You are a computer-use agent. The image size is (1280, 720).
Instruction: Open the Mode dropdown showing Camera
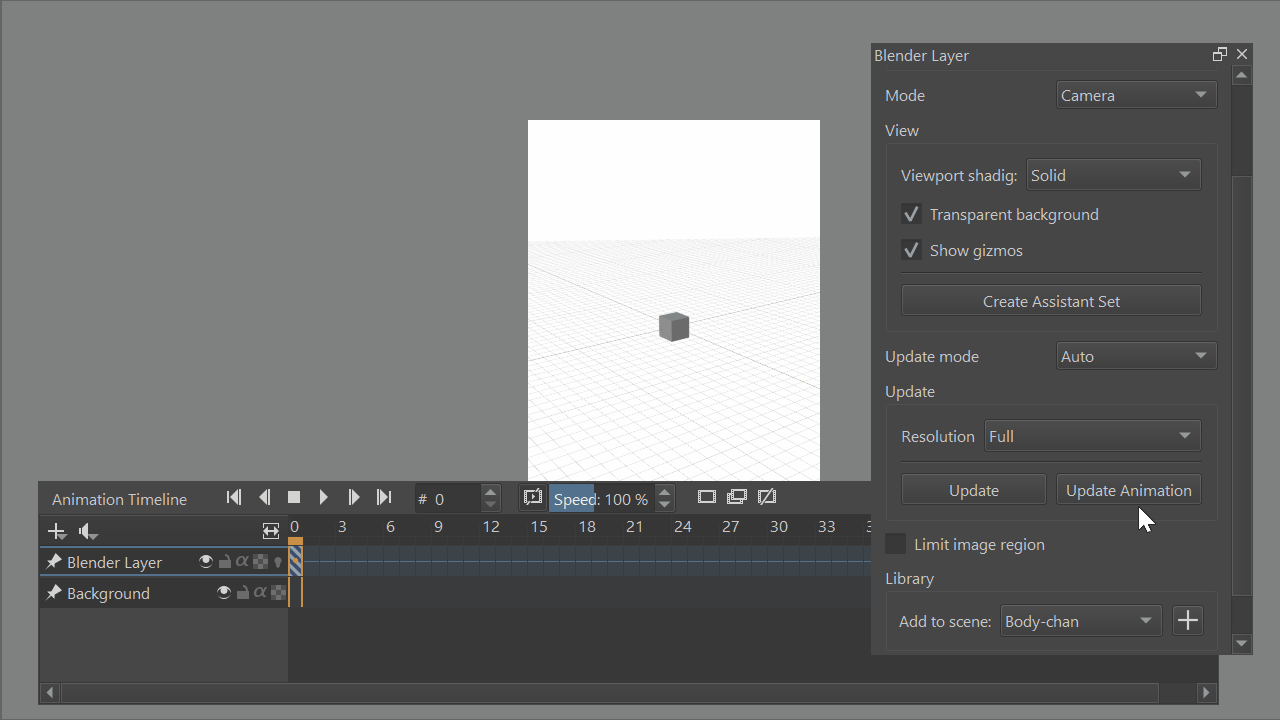[x=1136, y=95]
